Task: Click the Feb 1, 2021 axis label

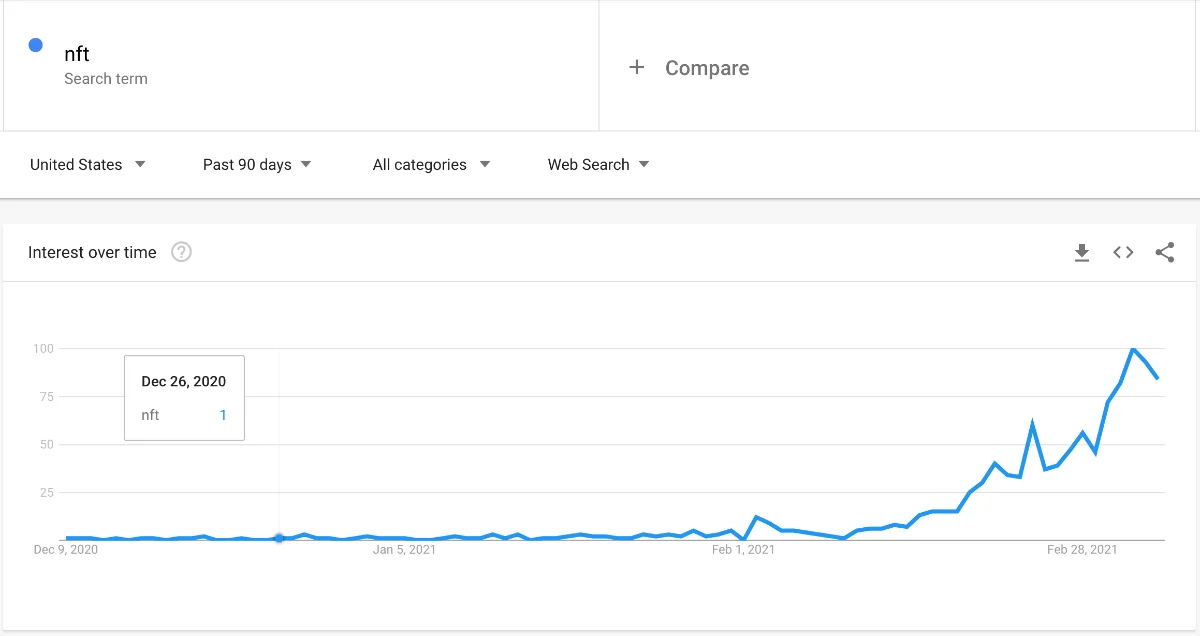Action: click(743, 549)
